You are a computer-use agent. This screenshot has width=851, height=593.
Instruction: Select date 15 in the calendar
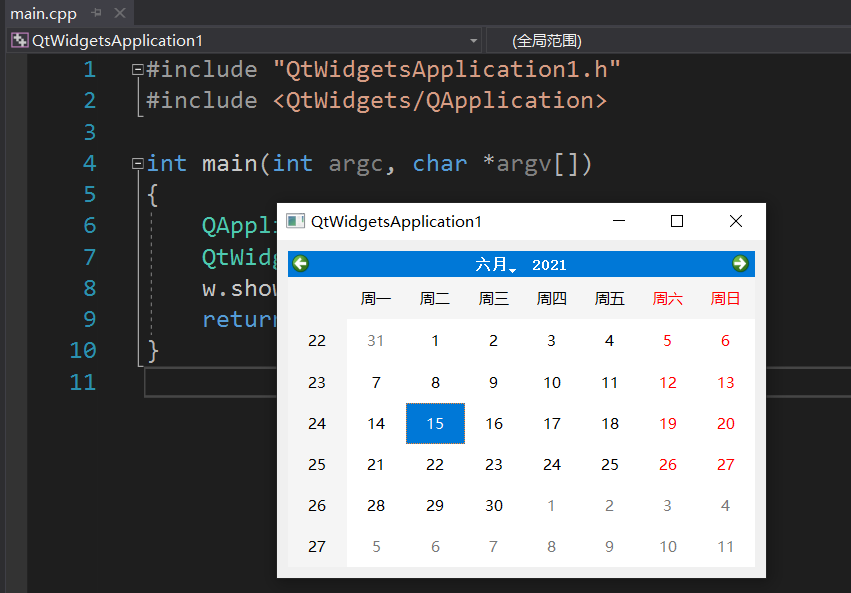coord(435,422)
